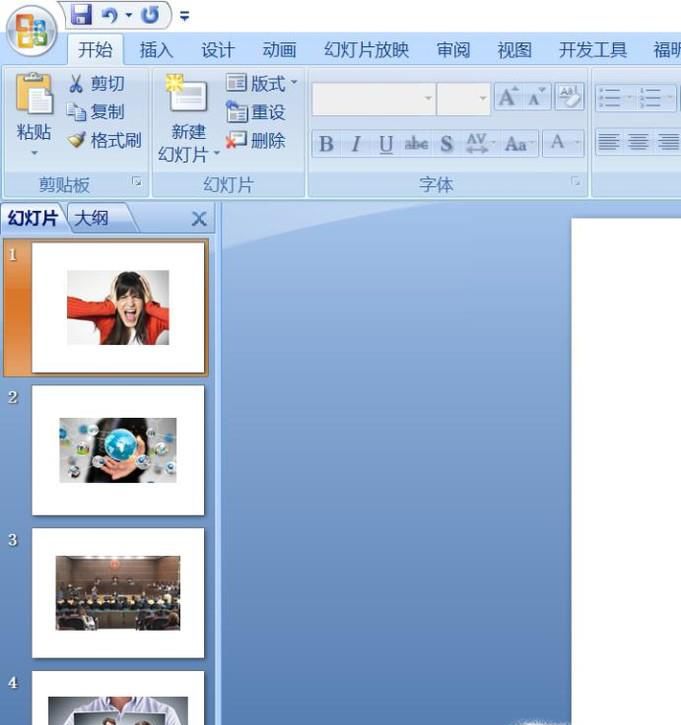Click the 重设 reset slide button
The height and width of the screenshot is (725, 681).
(x=256, y=112)
